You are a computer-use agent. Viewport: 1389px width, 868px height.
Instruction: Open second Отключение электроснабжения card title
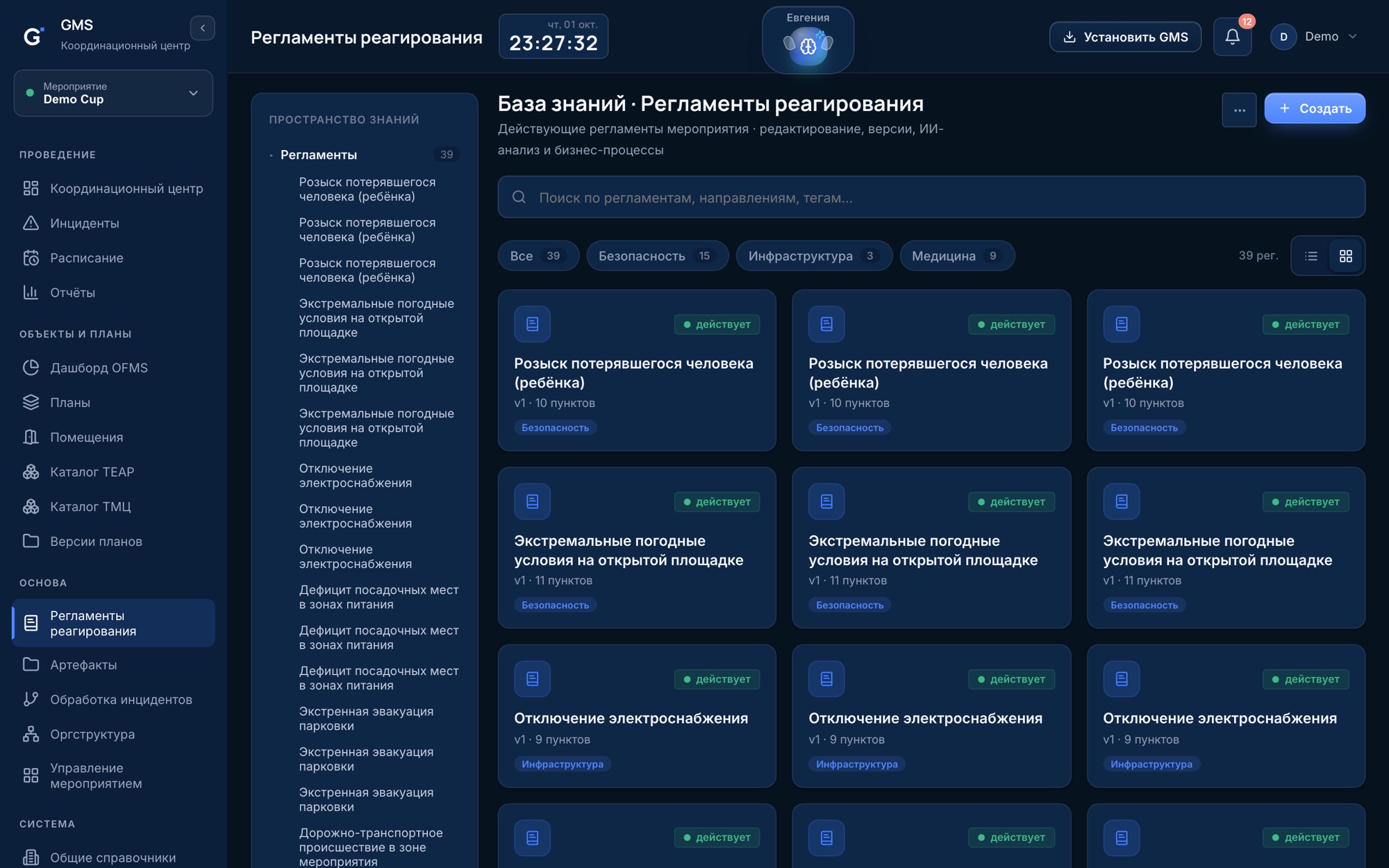pyautogui.click(x=925, y=719)
